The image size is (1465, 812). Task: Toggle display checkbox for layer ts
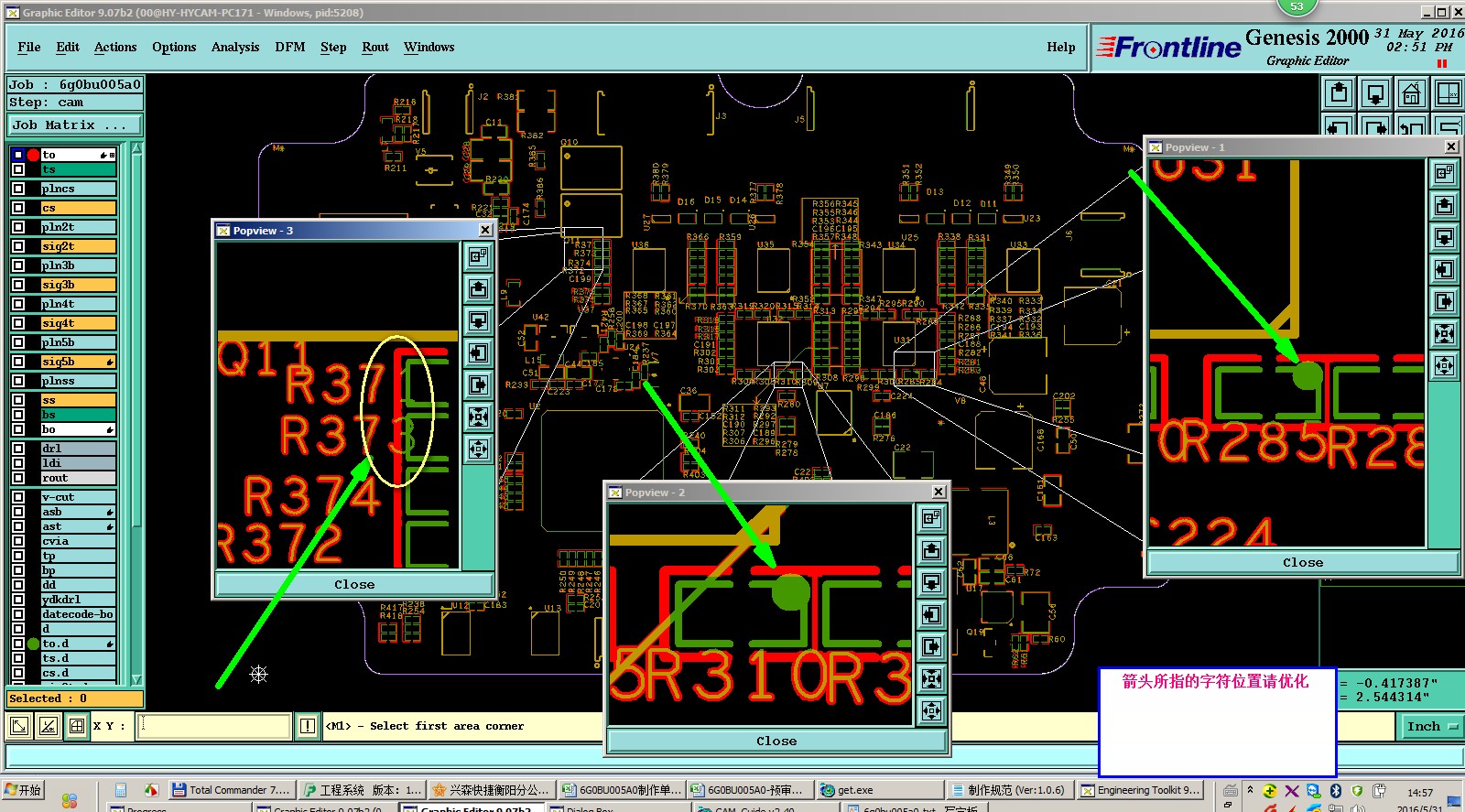18,169
